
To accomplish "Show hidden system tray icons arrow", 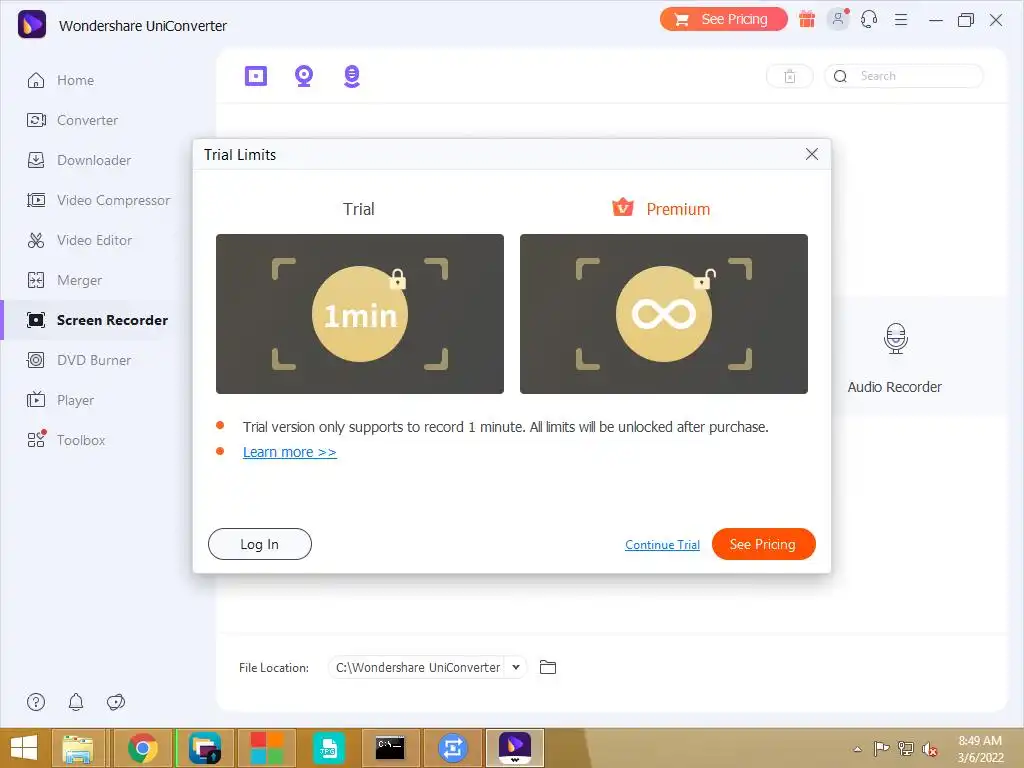I will click(857, 749).
